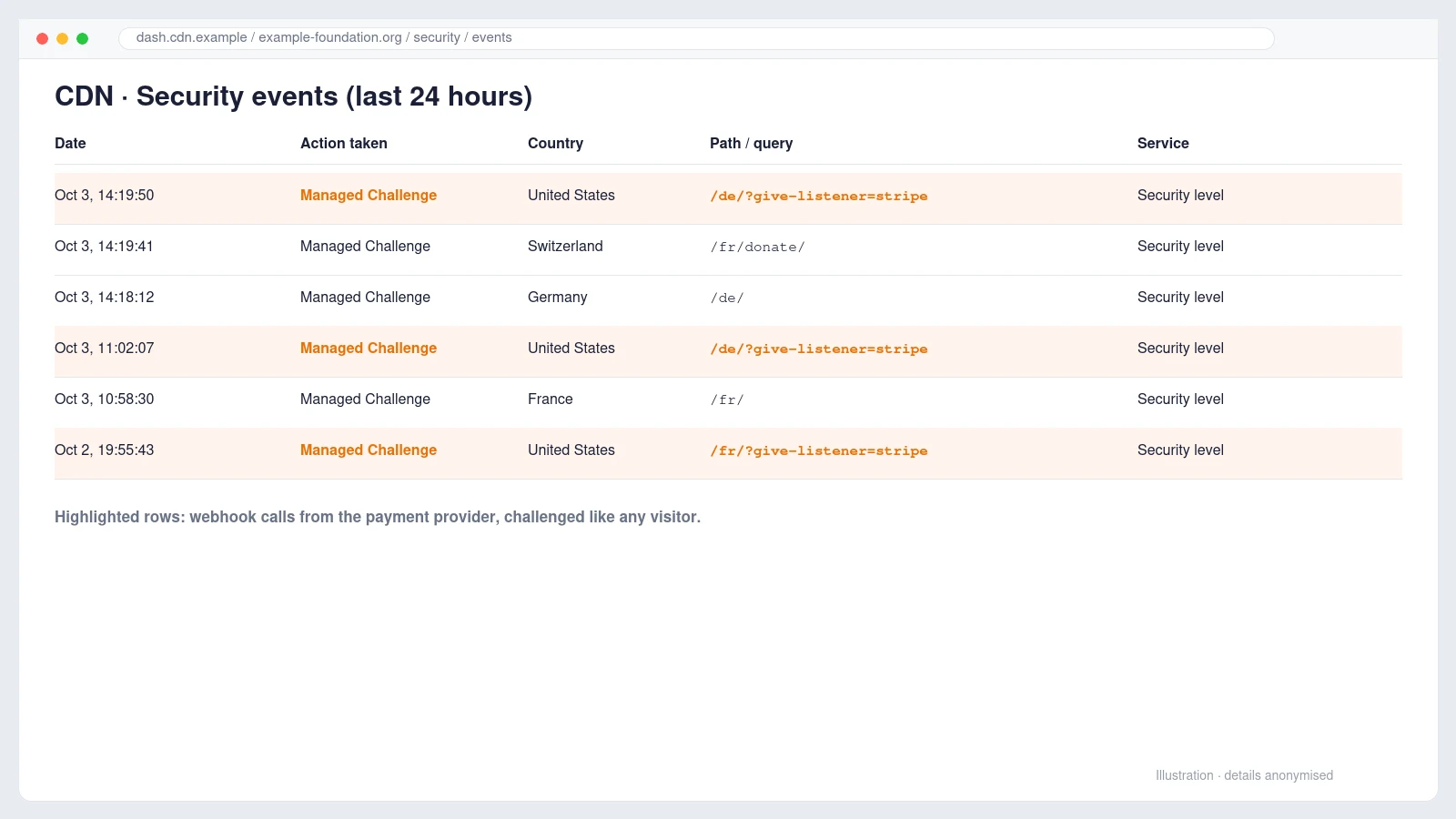Select the date Oct 3, 14:19:50
Viewport: 1456px width, 819px height.
[104, 195]
